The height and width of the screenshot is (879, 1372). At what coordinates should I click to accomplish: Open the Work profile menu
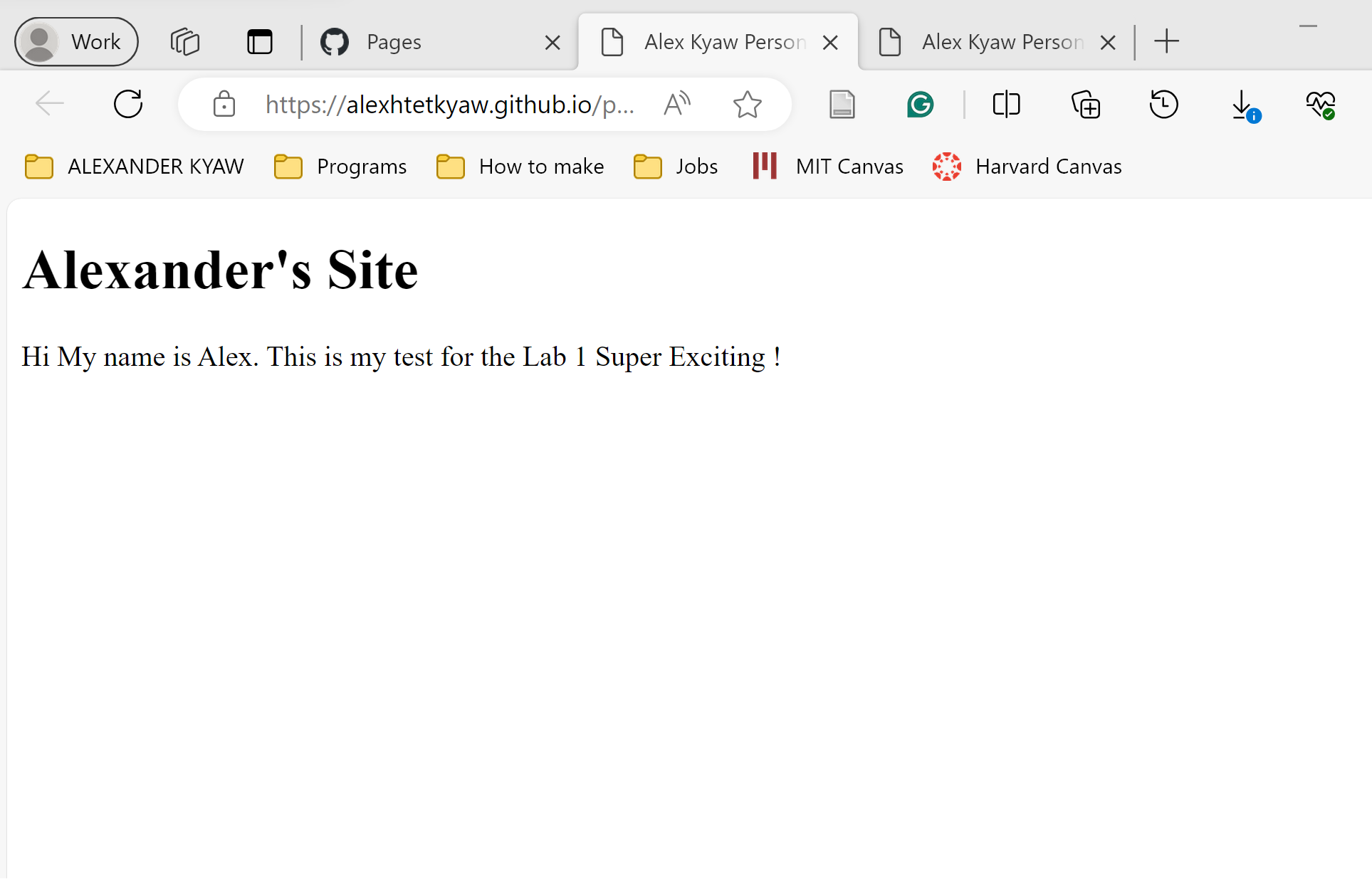pos(76,42)
